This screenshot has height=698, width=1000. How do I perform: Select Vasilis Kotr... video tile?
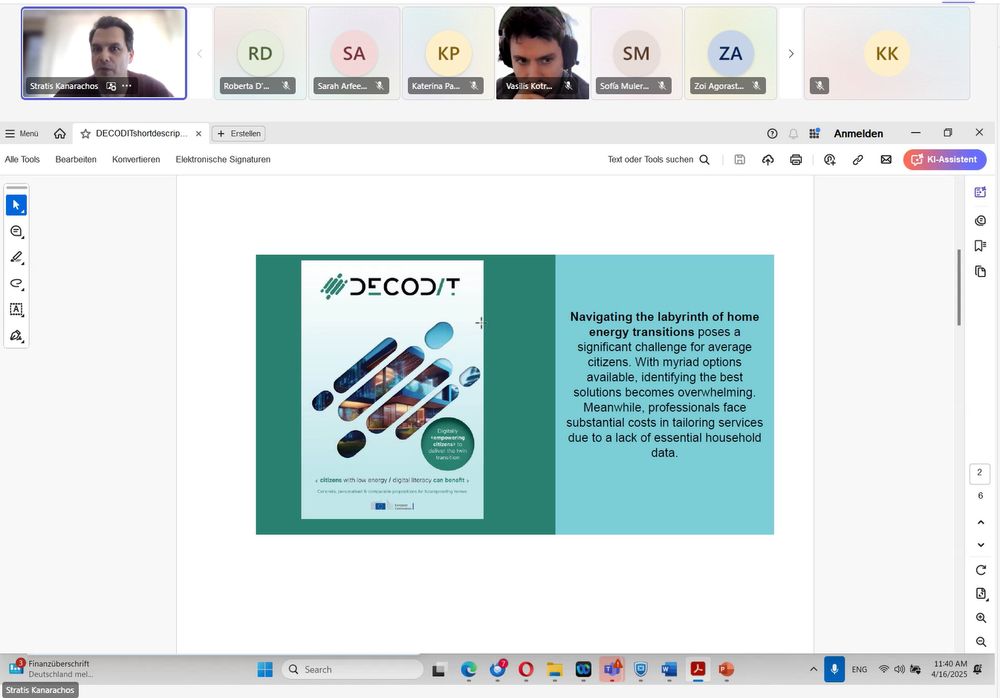point(542,54)
